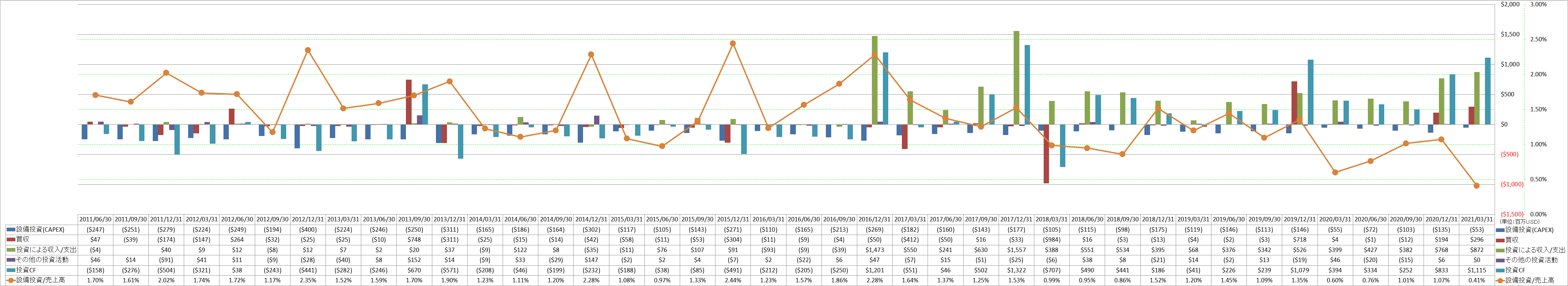The width and height of the screenshot is (1568, 286).
Task: Click 設備投資/売上高 cell 2.44% under 2015/12/31
Action: tap(733, 280)
